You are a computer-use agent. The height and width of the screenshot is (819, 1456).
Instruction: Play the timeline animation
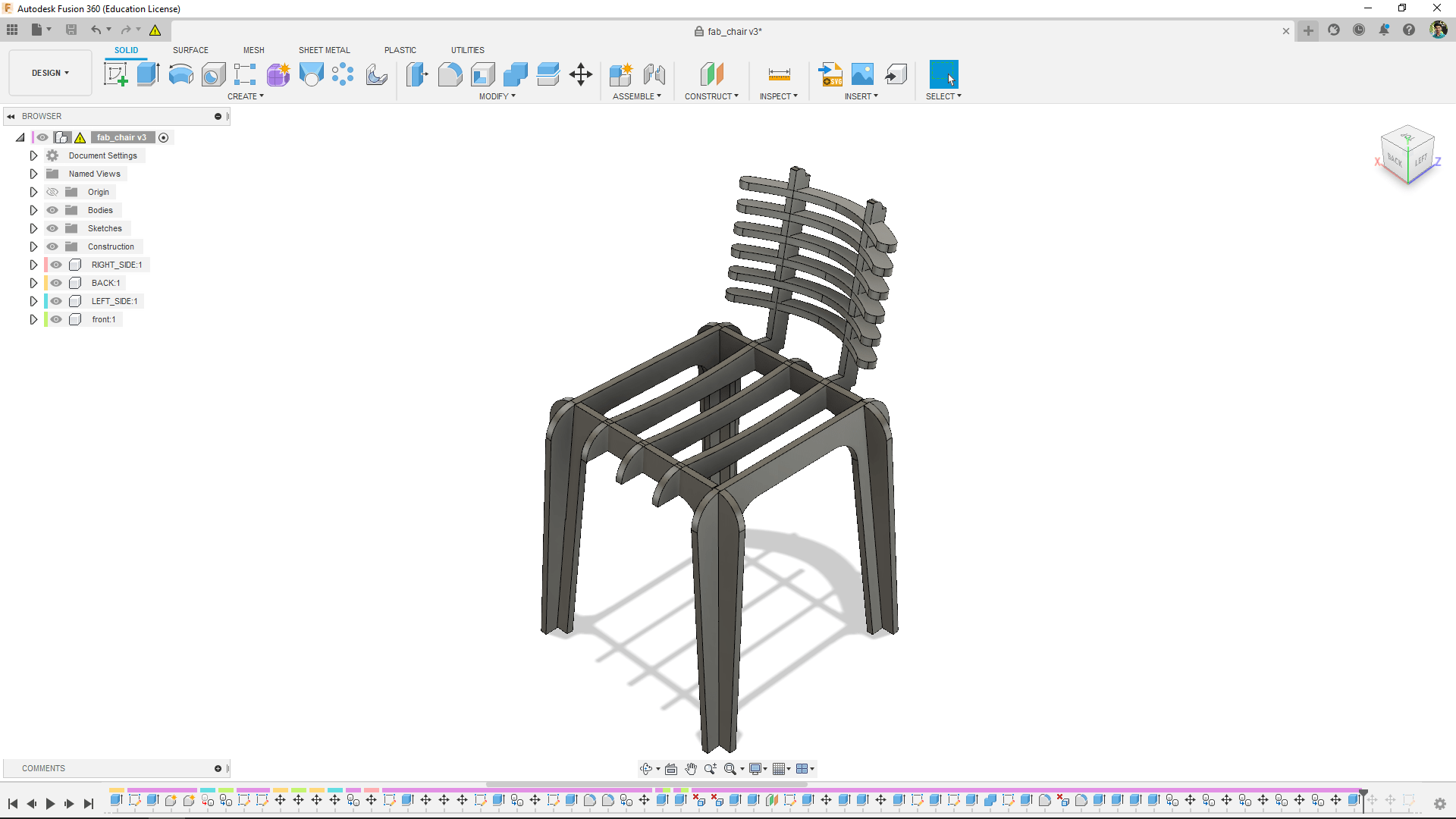[x=50, y=804]
